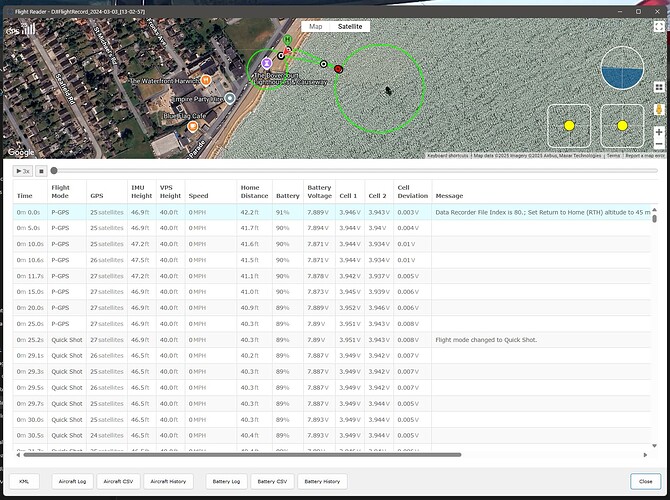
Task: Open the Battery Log
Action: tap(226, 481)
